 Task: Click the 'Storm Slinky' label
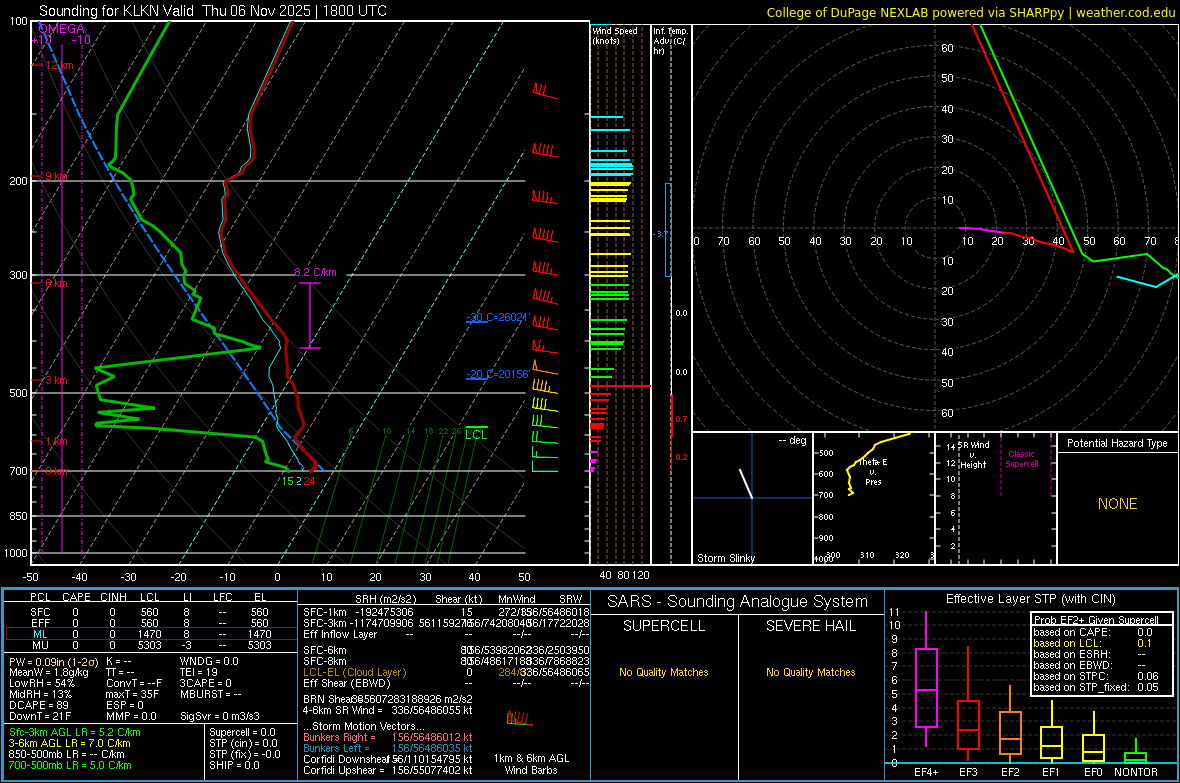pos(725,558)
